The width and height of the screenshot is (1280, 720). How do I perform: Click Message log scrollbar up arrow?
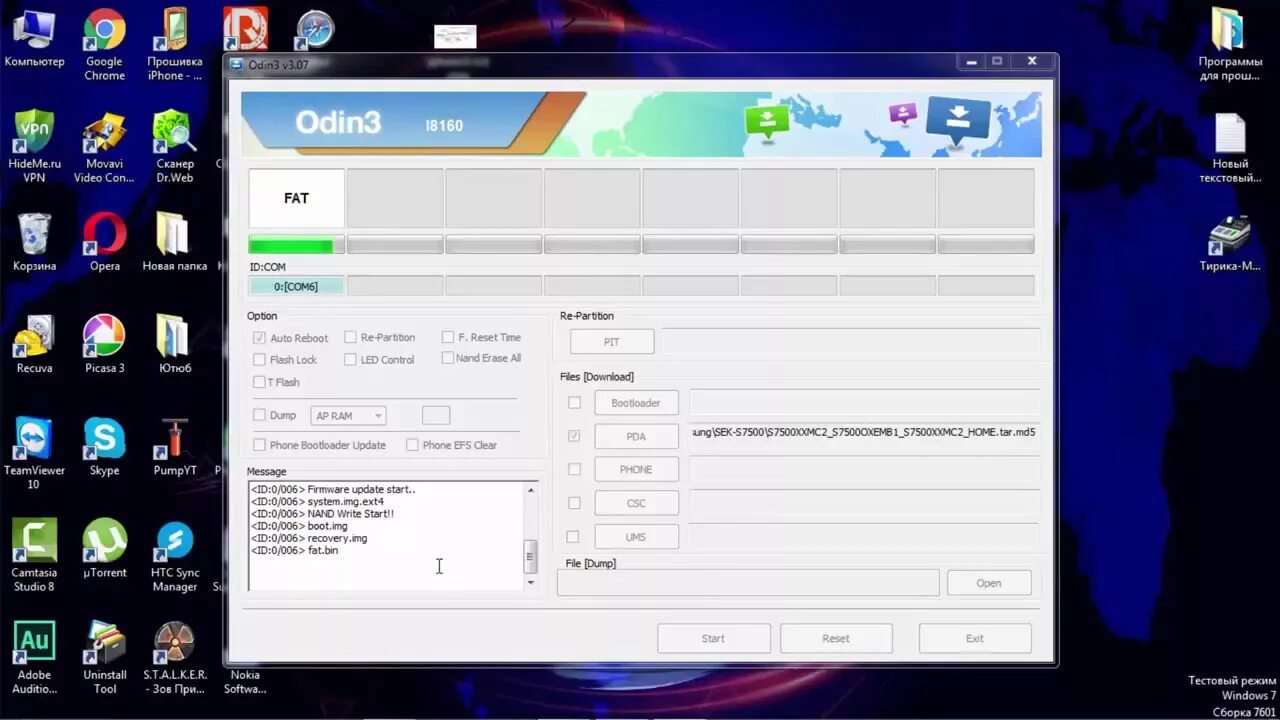pos(531,490)
